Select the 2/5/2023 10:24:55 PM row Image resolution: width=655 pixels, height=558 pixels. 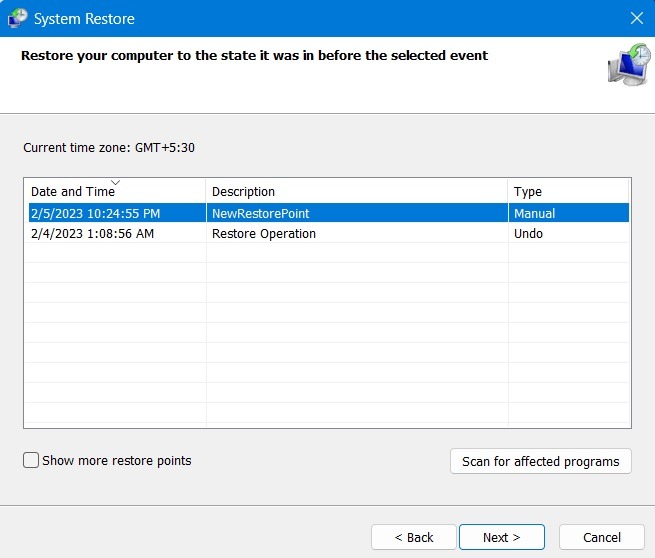click(x=329, y=213)
